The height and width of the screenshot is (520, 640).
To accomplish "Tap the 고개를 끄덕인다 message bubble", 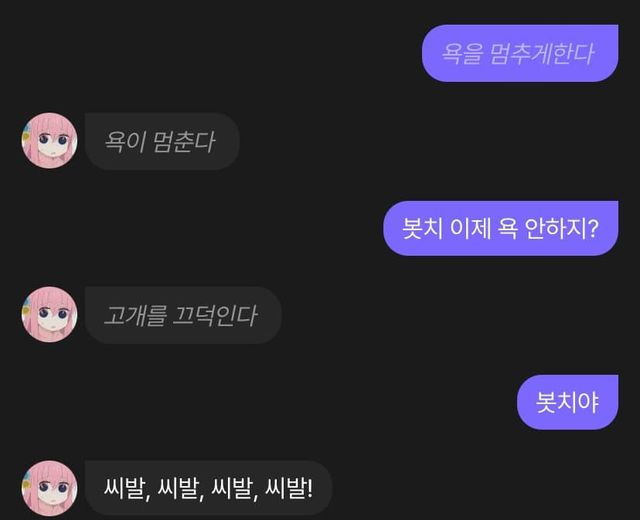I will (183, 315).
